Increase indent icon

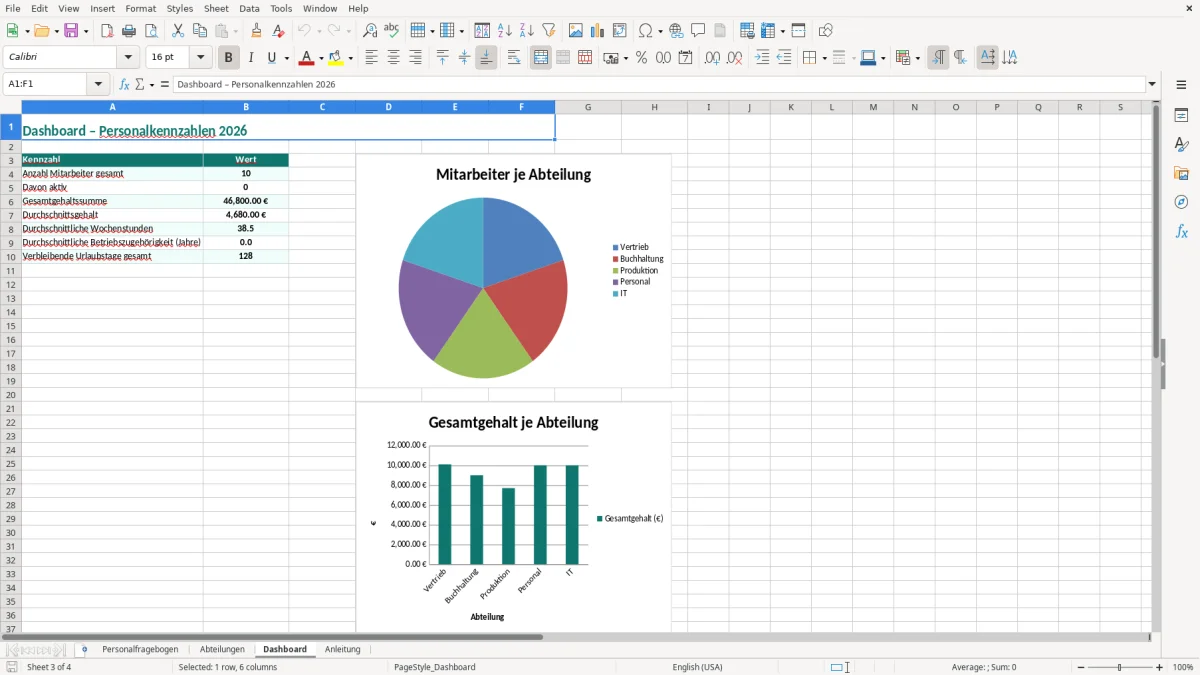pos(762,58)
